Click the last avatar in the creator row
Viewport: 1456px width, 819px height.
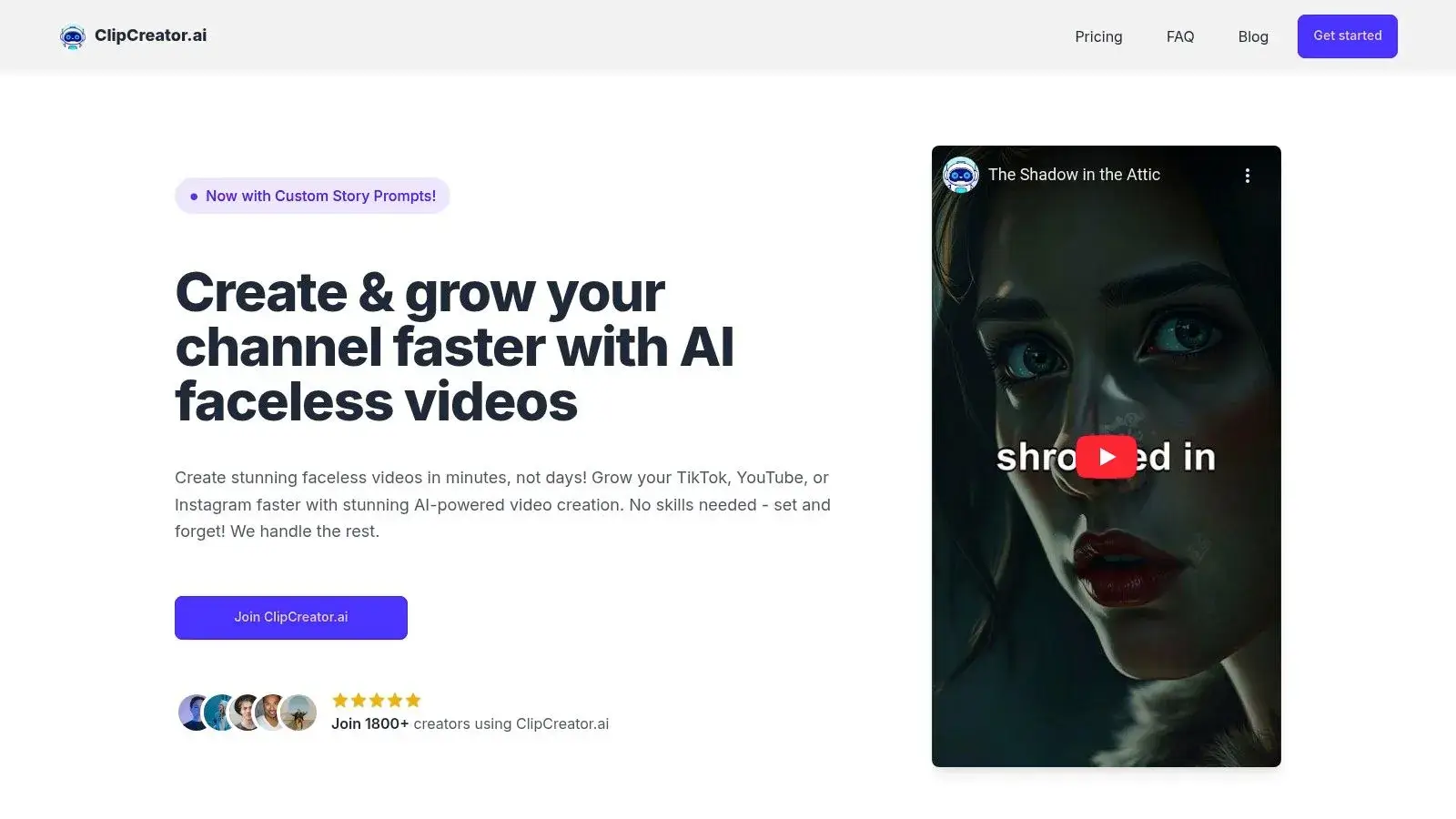299,713
